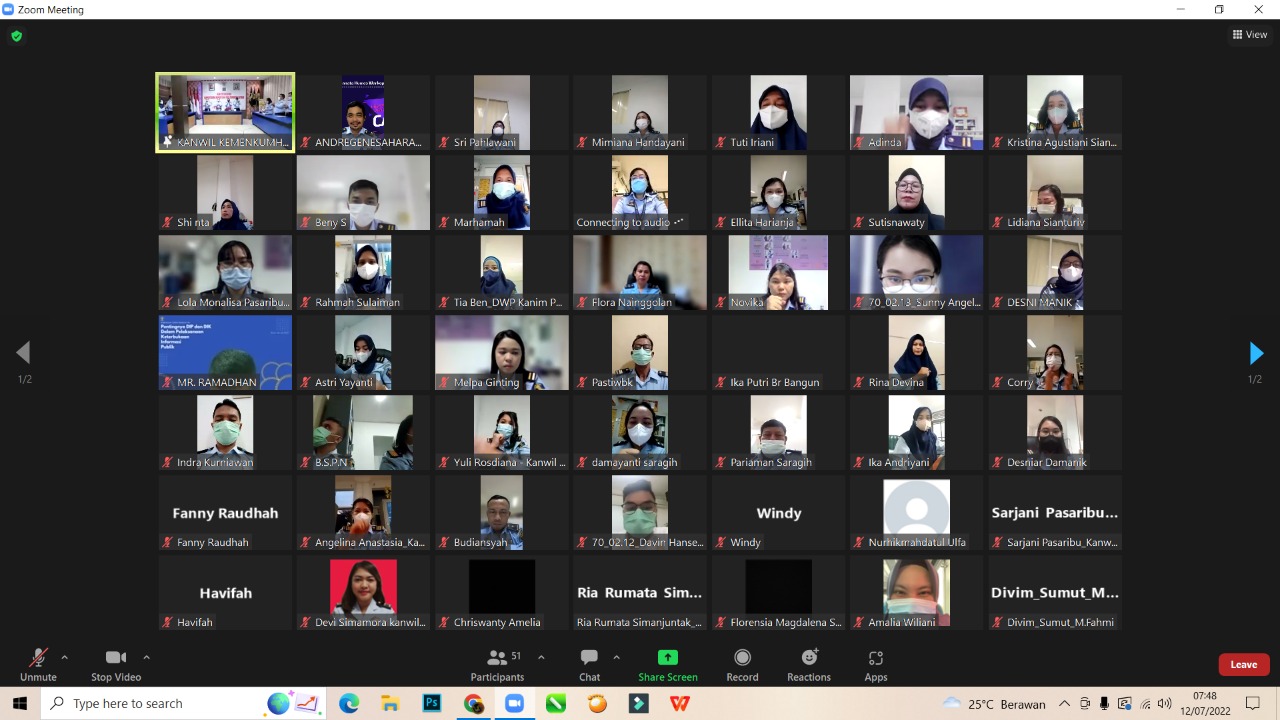This screenshot has height=720, width=1280.
Task: Expand video options arrow beside Stop Video
Action: [147, 657]
